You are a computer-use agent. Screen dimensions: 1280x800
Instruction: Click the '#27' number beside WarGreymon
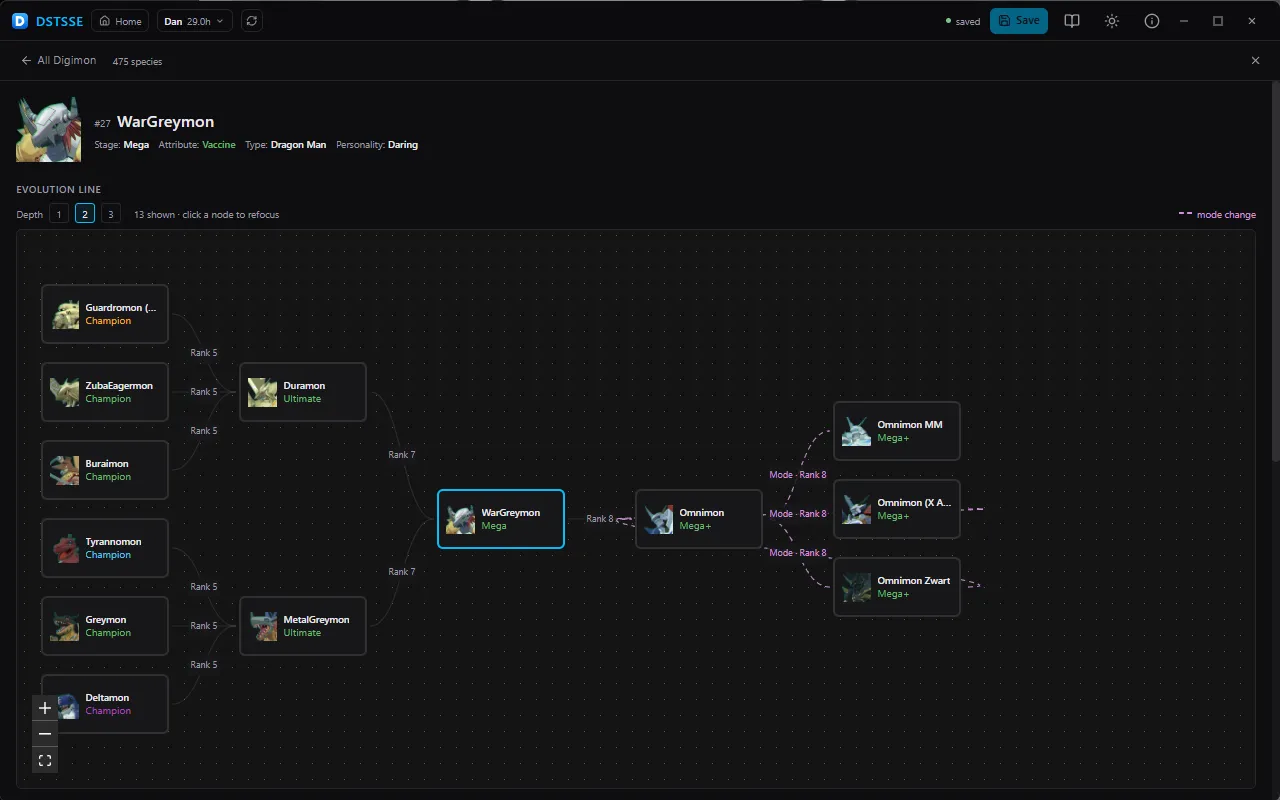(102, 123)
